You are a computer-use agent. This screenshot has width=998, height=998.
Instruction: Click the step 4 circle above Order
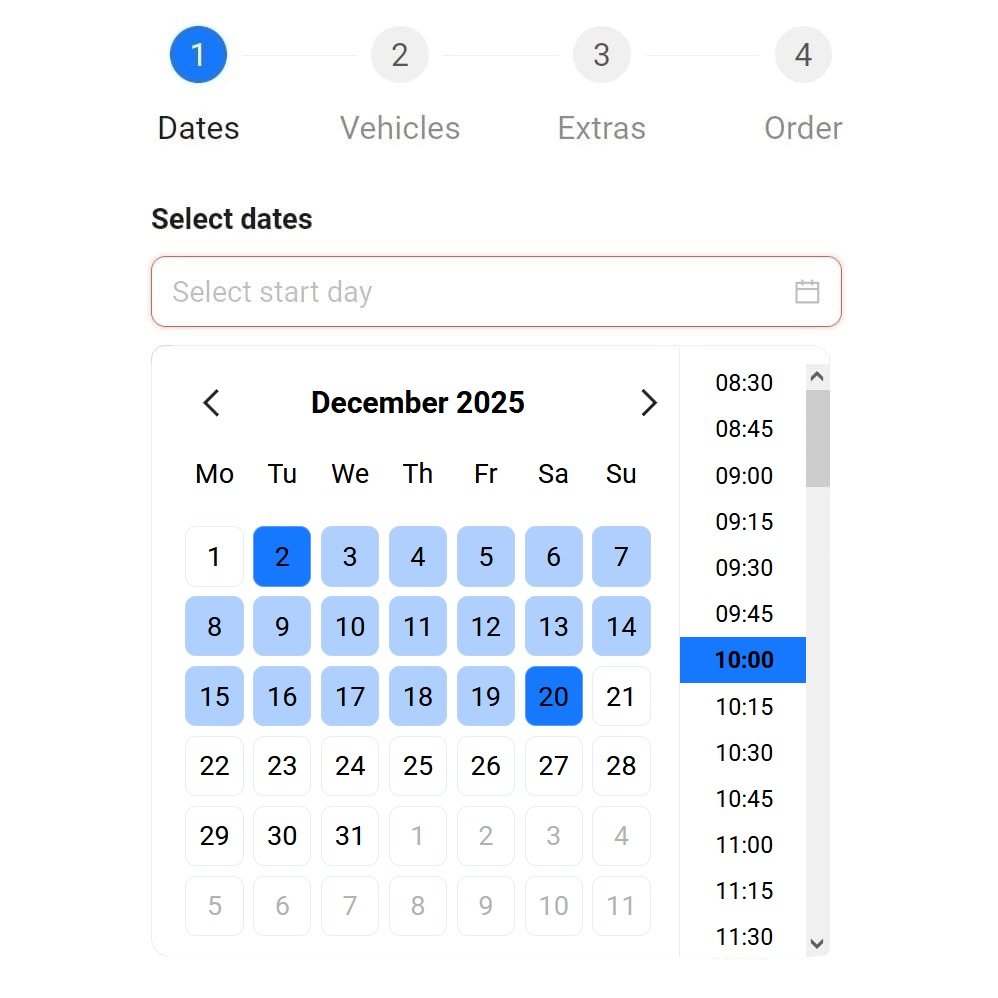pyautogui.click(x=803, y=55)
